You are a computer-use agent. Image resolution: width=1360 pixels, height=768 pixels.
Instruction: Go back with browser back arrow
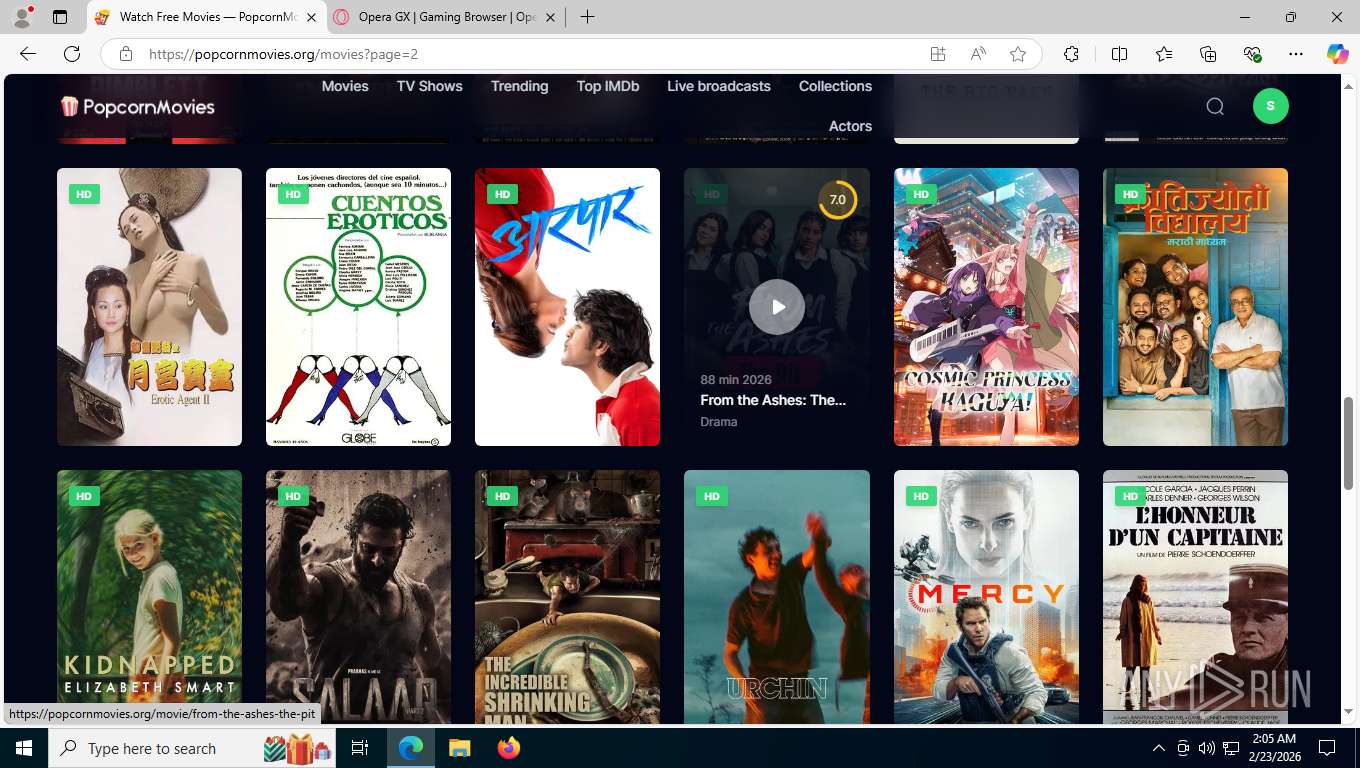click(x=28, y=54)
